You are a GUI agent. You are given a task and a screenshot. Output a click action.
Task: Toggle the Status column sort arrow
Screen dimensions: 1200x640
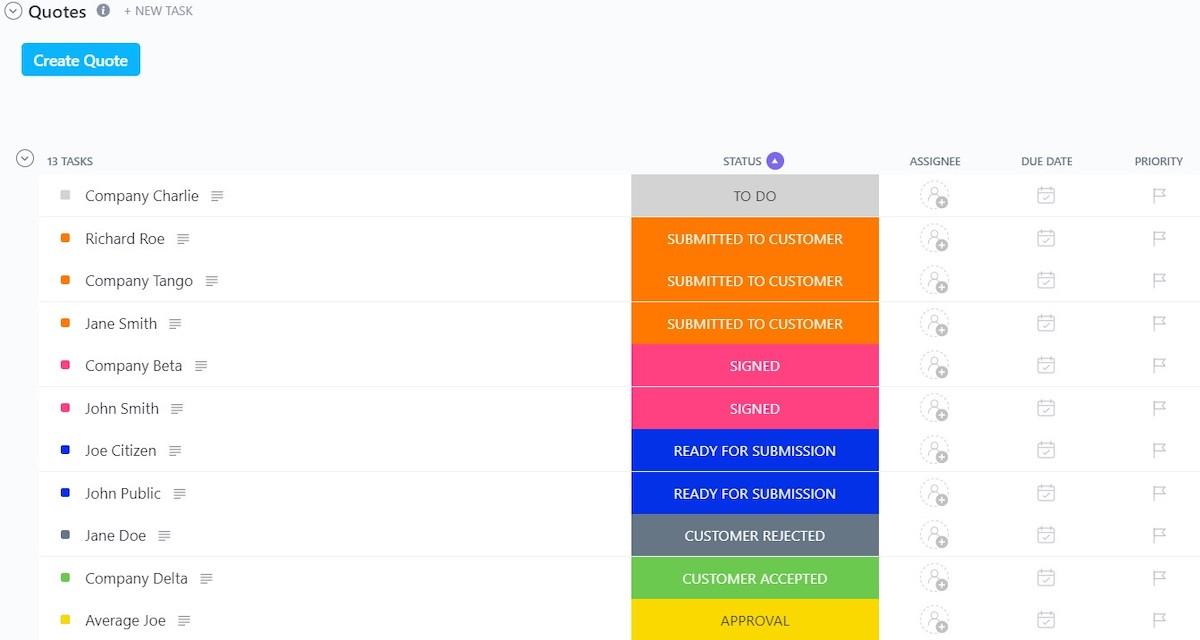(775, 161)
